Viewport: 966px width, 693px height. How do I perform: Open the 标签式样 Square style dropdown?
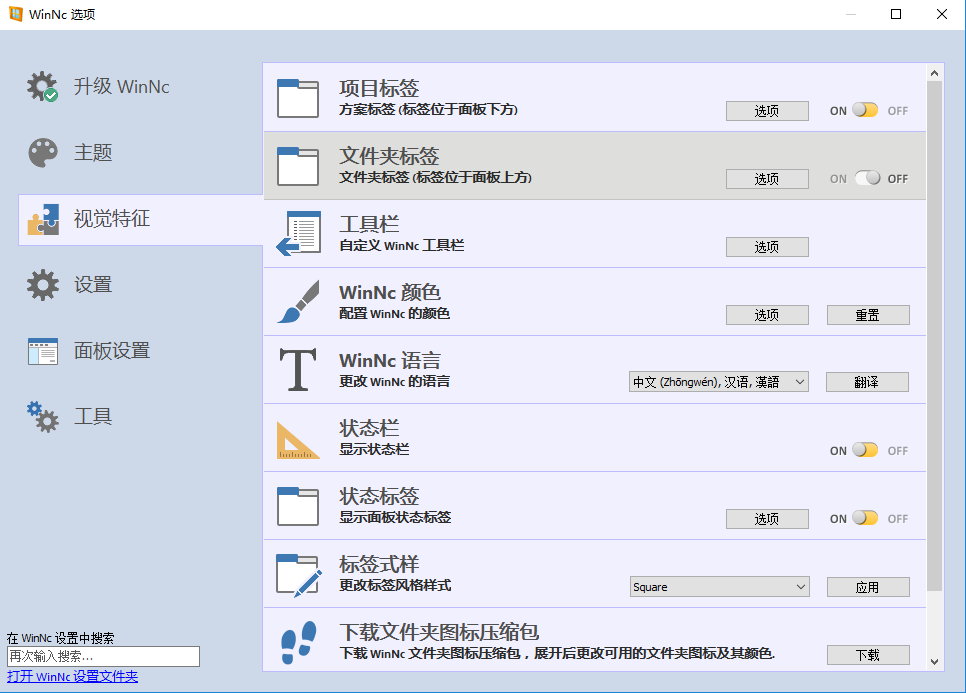click(720, 587)
